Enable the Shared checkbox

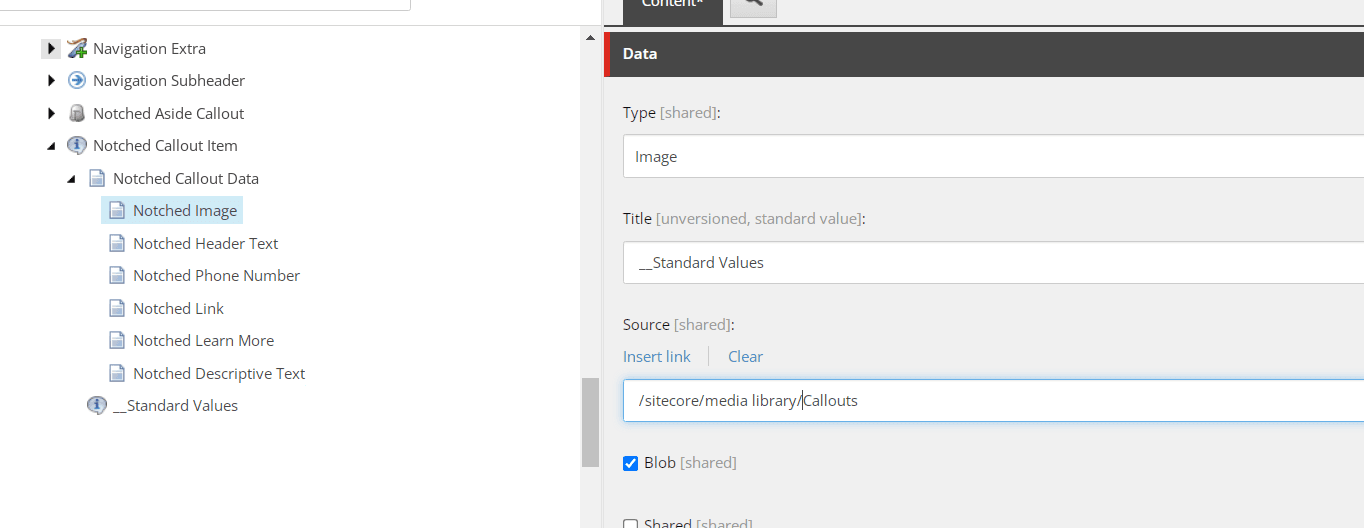[631, 523]
